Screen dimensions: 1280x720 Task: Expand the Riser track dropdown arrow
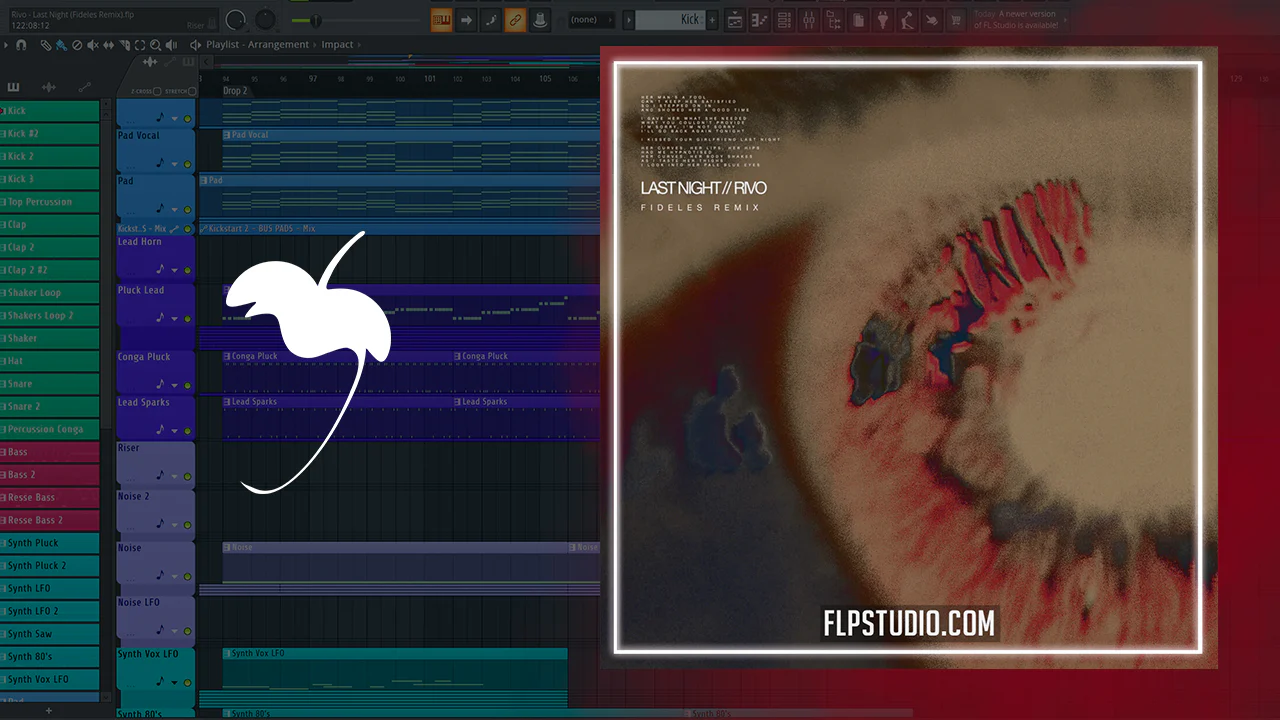click(175, 477)
